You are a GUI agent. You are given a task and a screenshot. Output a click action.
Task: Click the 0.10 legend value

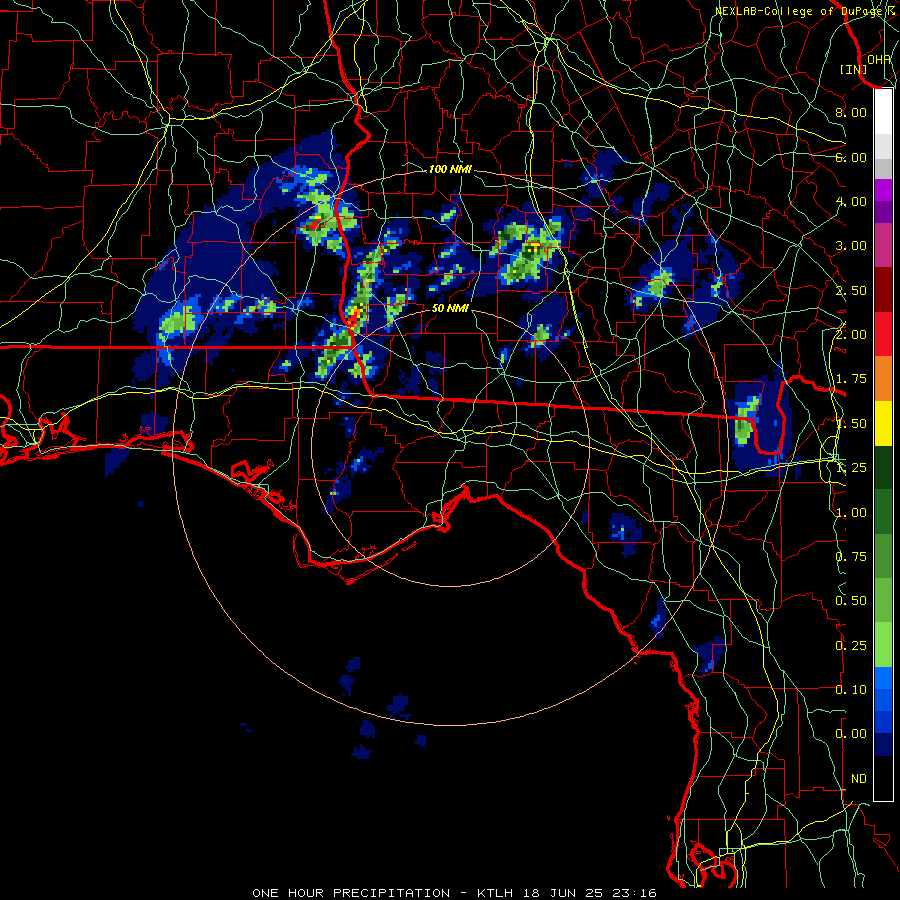click(x=851, y=690)
